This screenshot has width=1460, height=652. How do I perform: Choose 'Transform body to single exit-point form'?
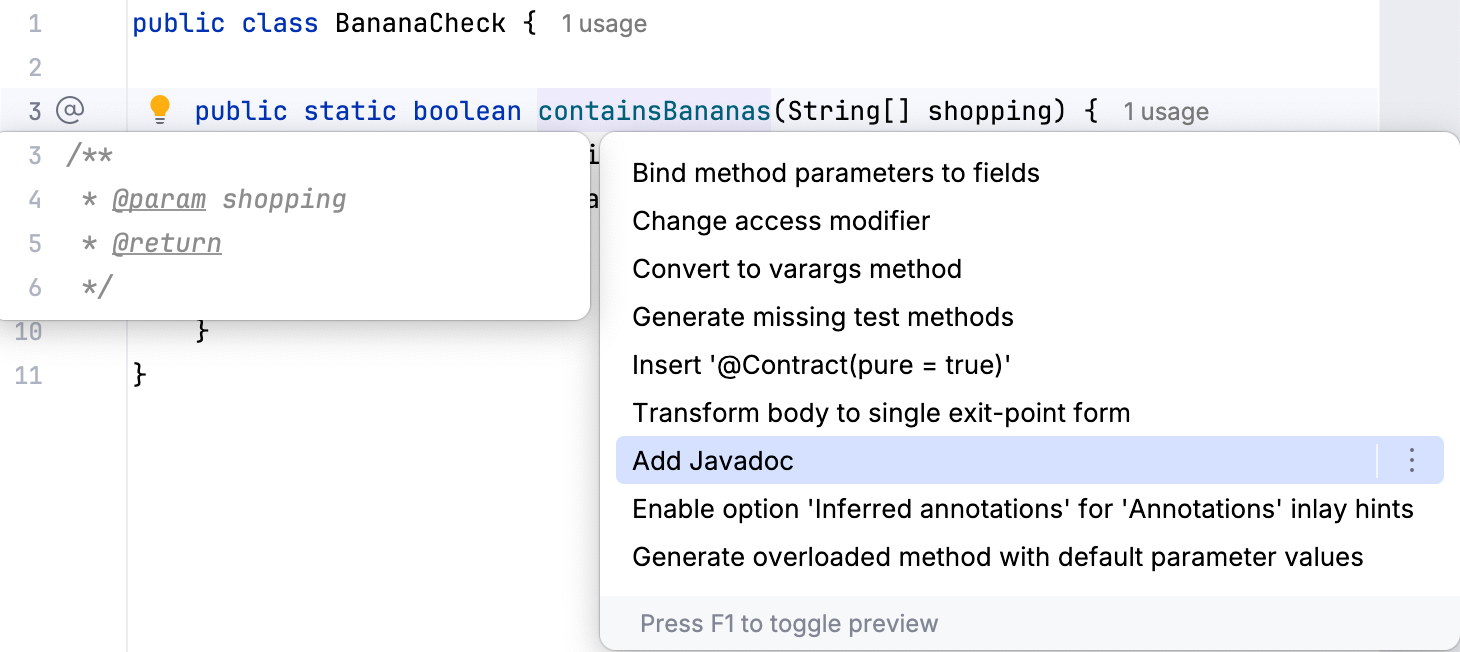(880, 412)
